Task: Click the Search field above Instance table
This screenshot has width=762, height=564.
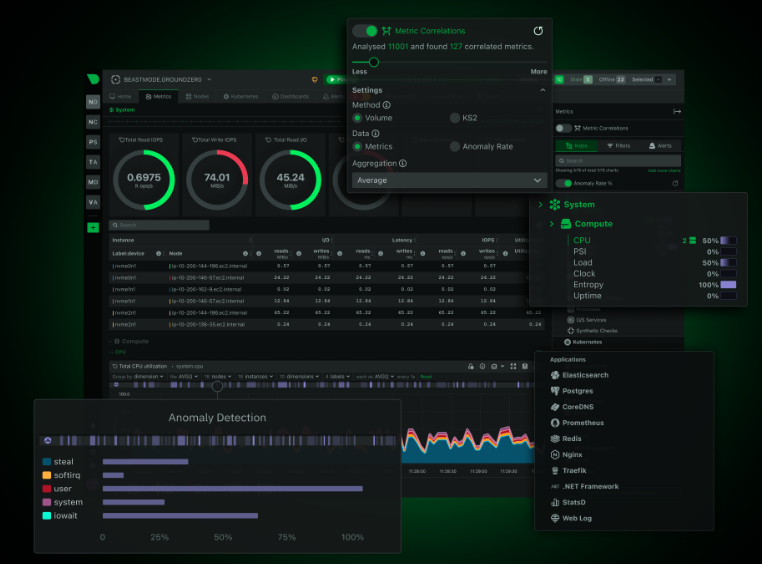Action: click(x=159, y=225)
